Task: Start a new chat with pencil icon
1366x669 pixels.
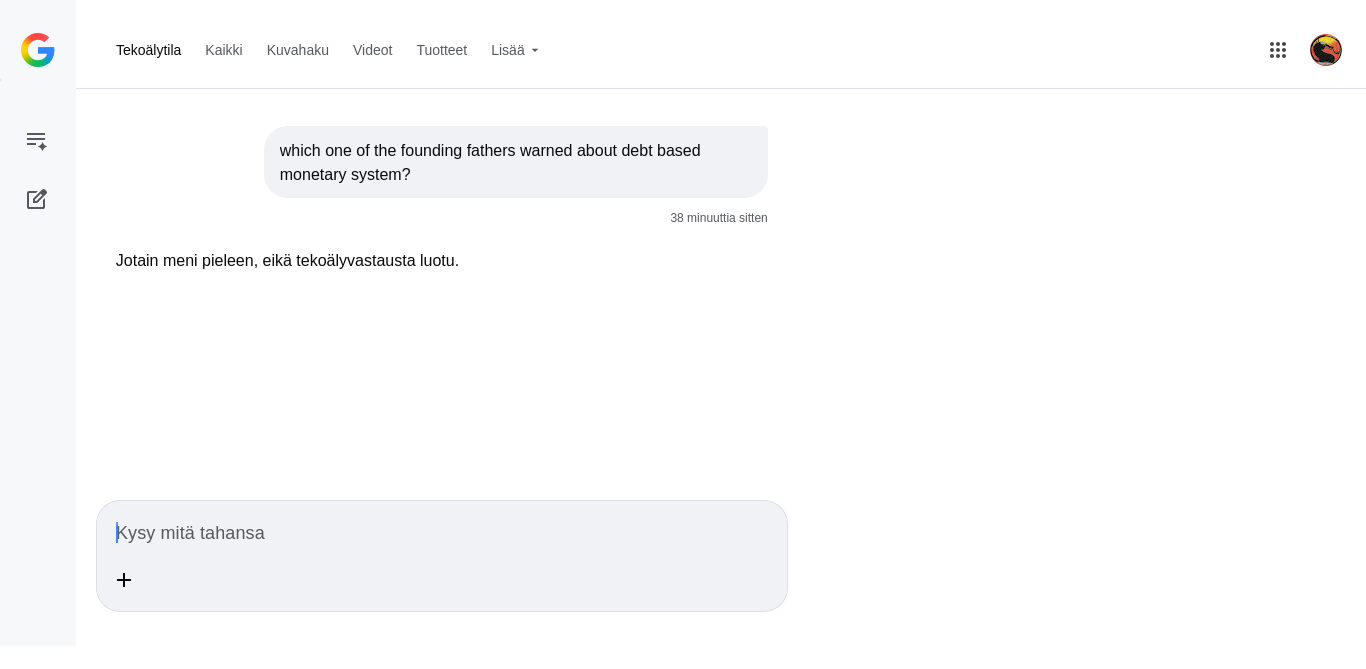Action: pos(37,199)
